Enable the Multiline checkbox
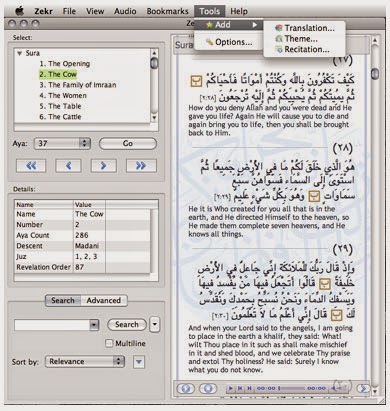390x411 pixels. [109, 343]
